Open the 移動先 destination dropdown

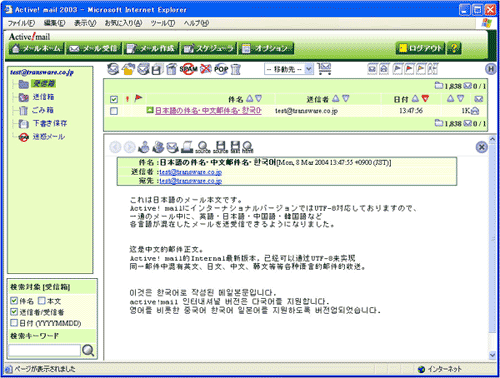click(x=289, y=69)
